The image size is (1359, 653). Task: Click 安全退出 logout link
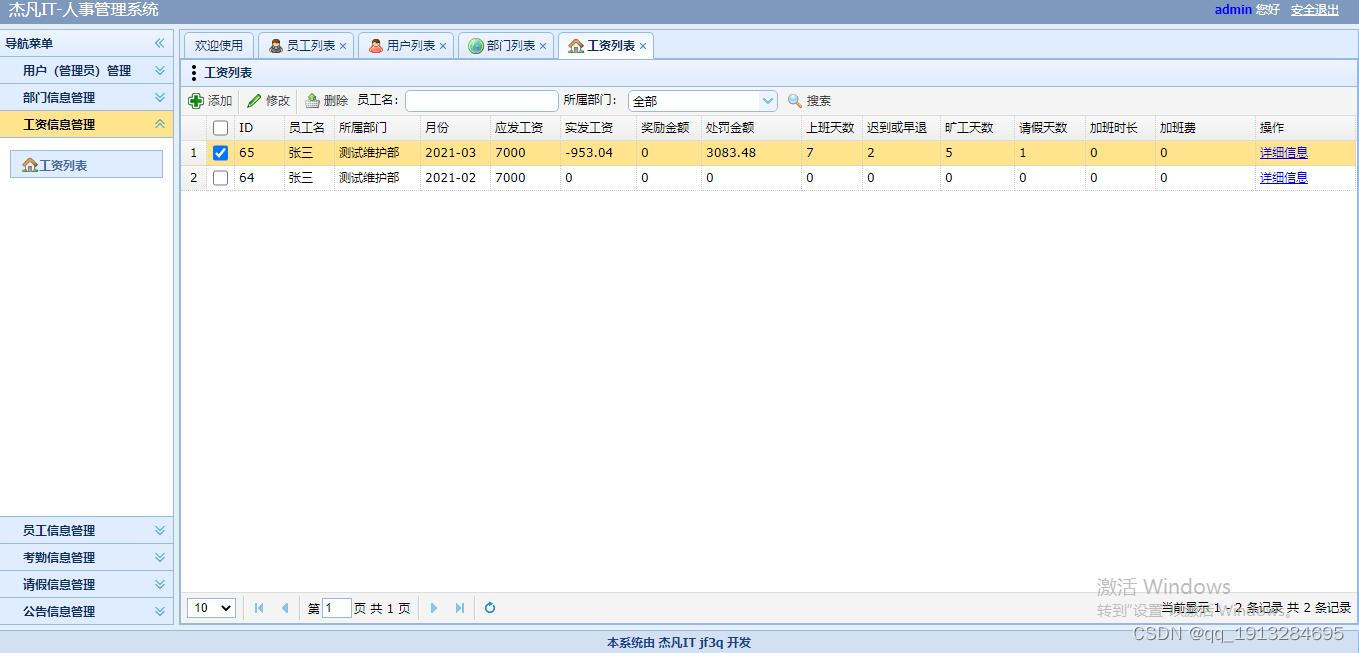(x=1314, y=10)
